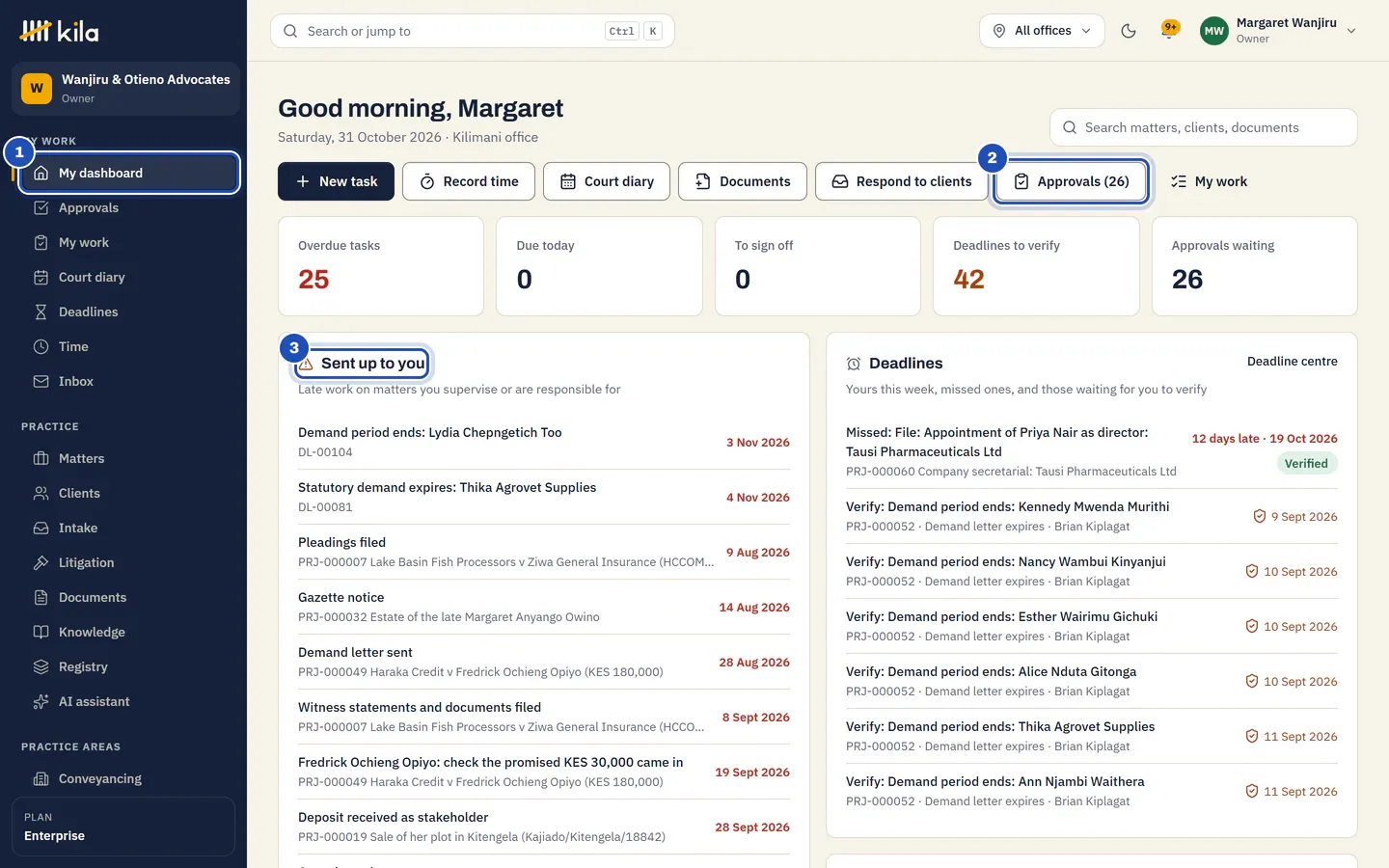The height and width of the screenshot is (868, 1389).
Task: Click the Enterprise plan box
Action: point(123,827)
